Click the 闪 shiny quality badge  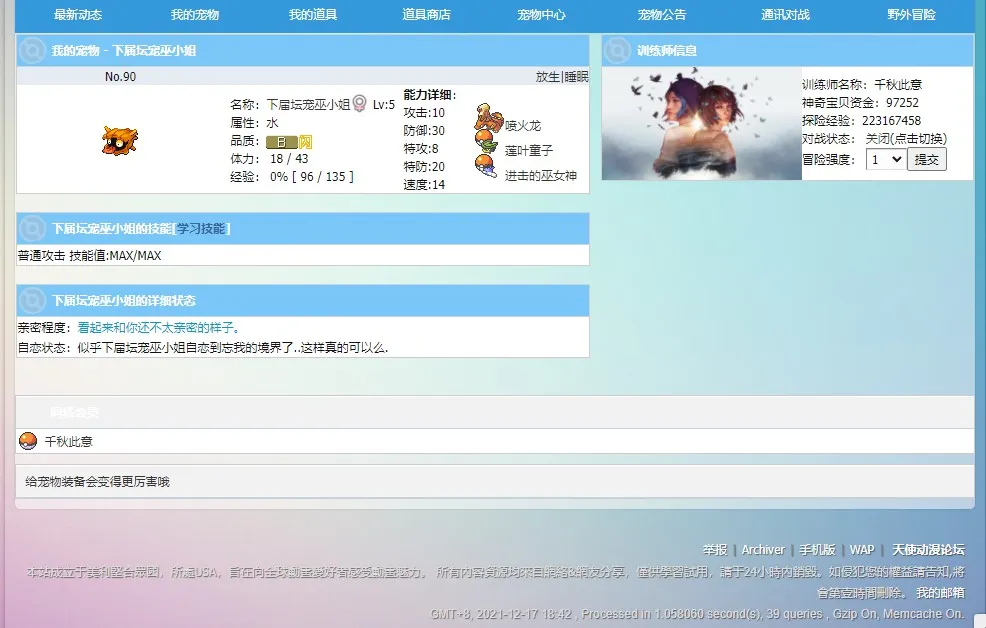[305, 141]
